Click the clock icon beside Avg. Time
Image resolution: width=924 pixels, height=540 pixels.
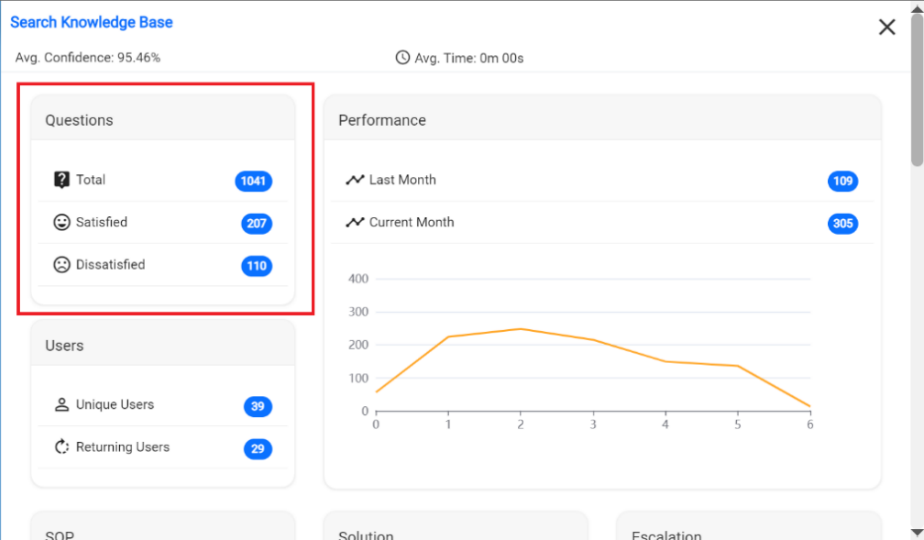point(402,57)
